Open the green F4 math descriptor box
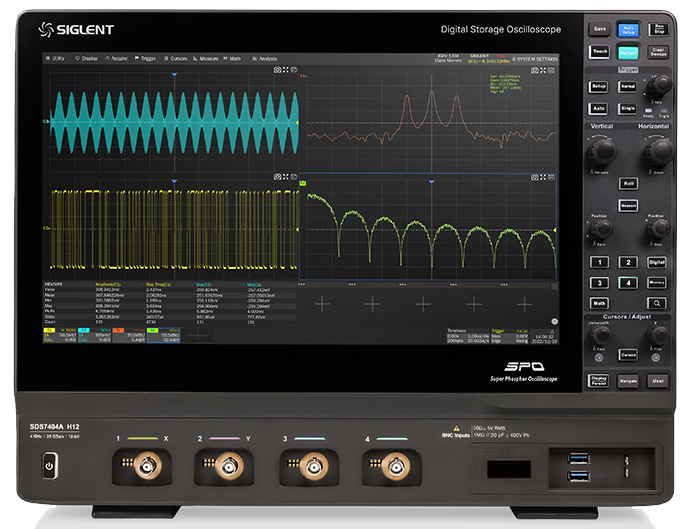687x529 pixels. pos(163,335)
